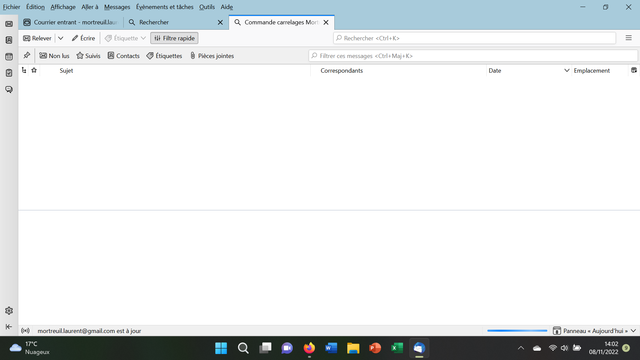Click the Relever button
Viewport: 640px width, 360px height.
tap(38, 38)
